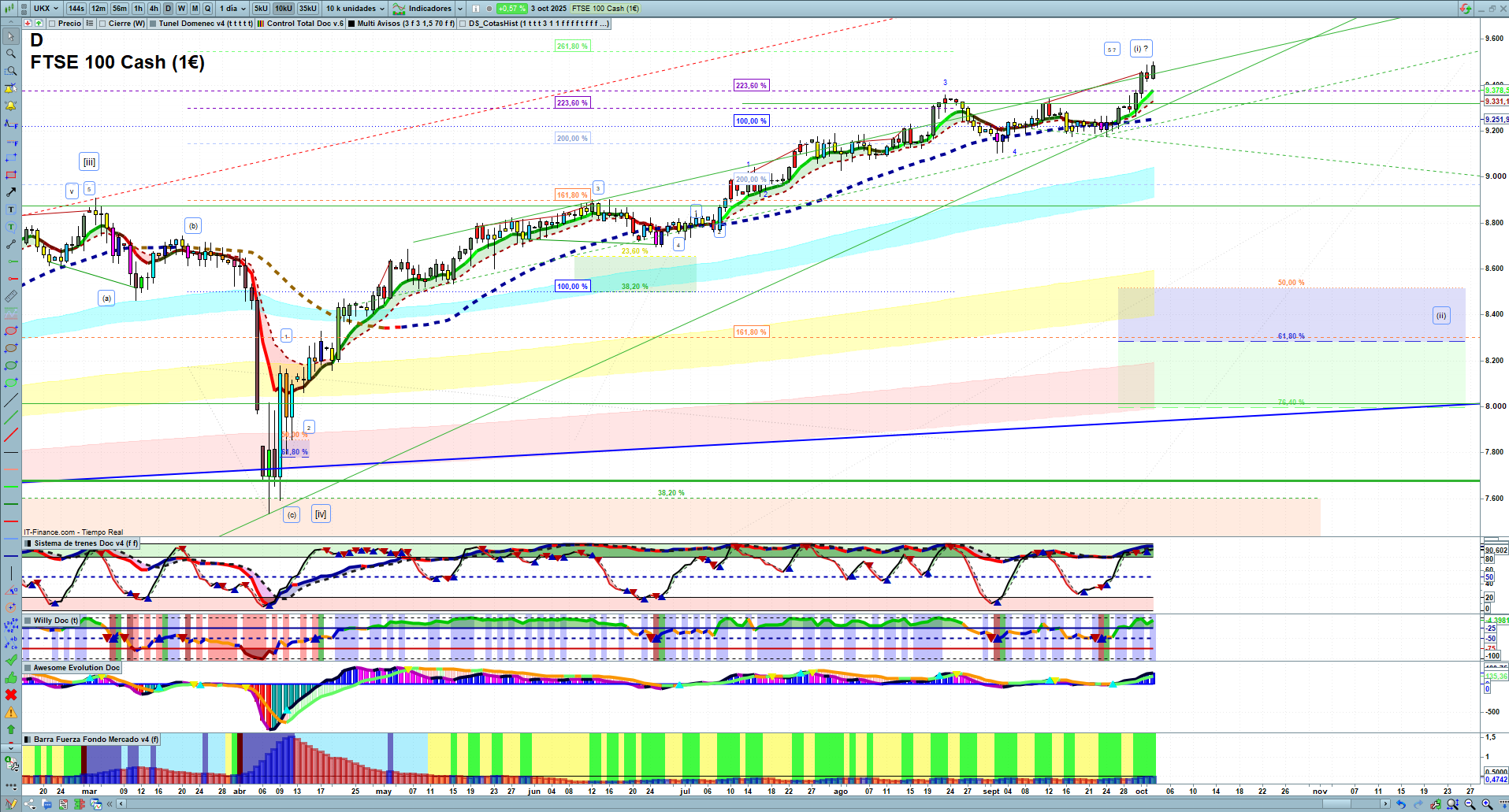Screen dimensions: 1509x812
Task: Click the green thumbs-up icon
Action: 11,677
